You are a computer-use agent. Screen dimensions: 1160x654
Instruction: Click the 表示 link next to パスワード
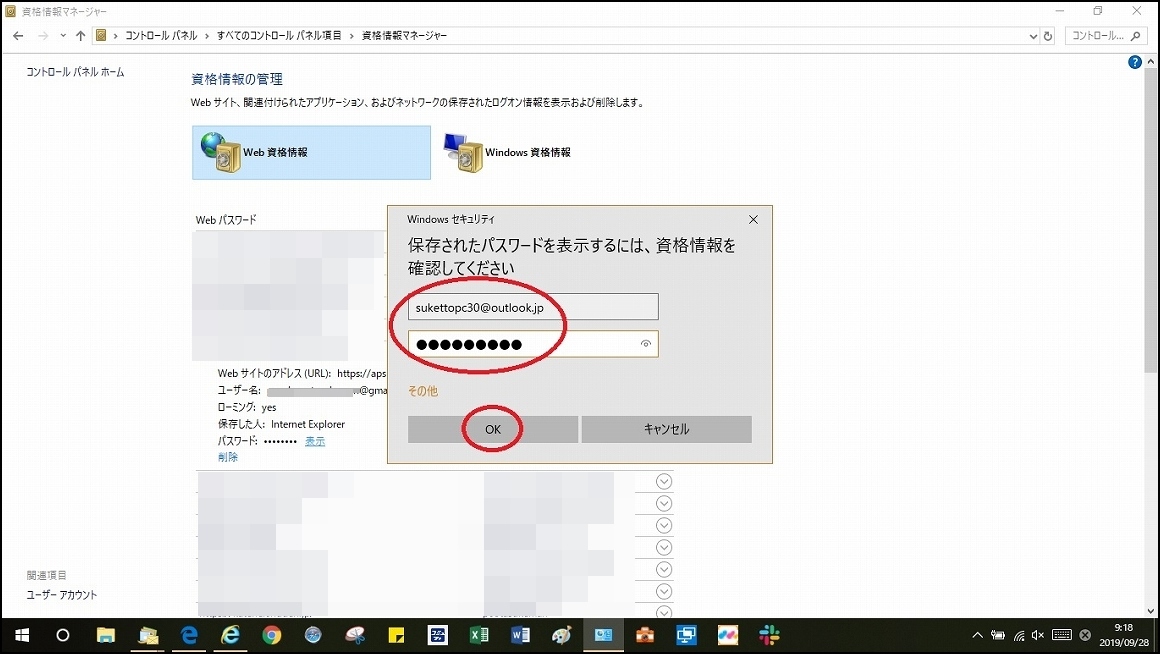(315, 441)
